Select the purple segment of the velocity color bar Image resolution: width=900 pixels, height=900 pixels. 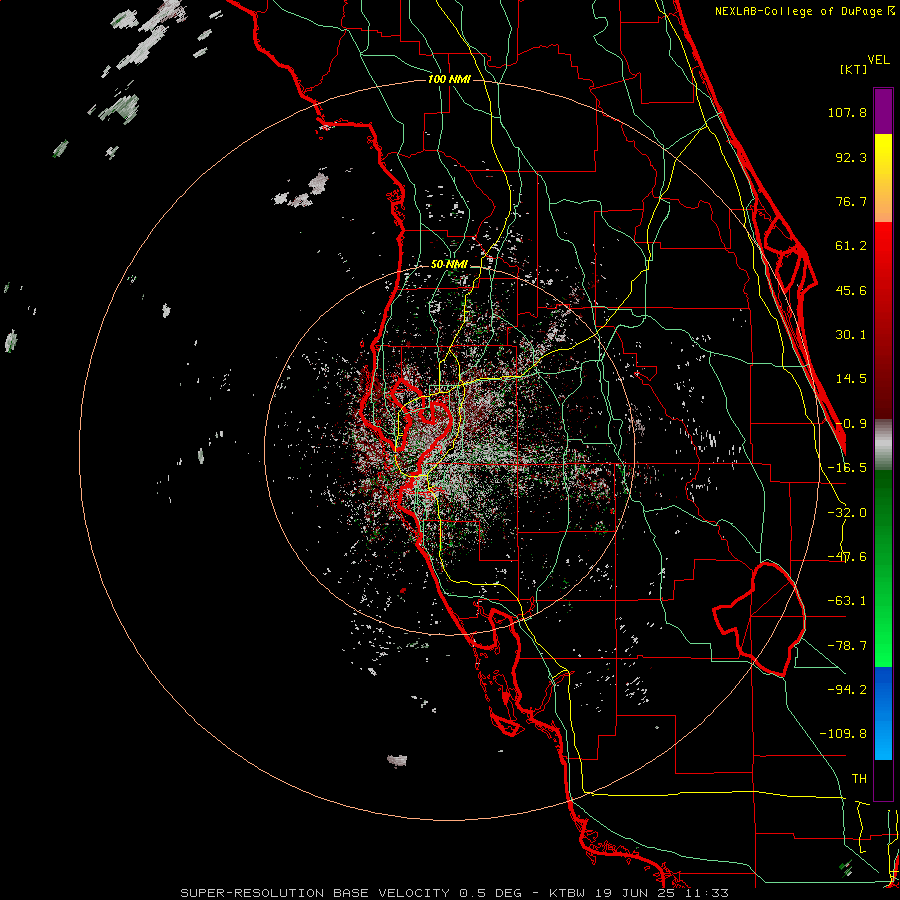click(x=883, y=111)
